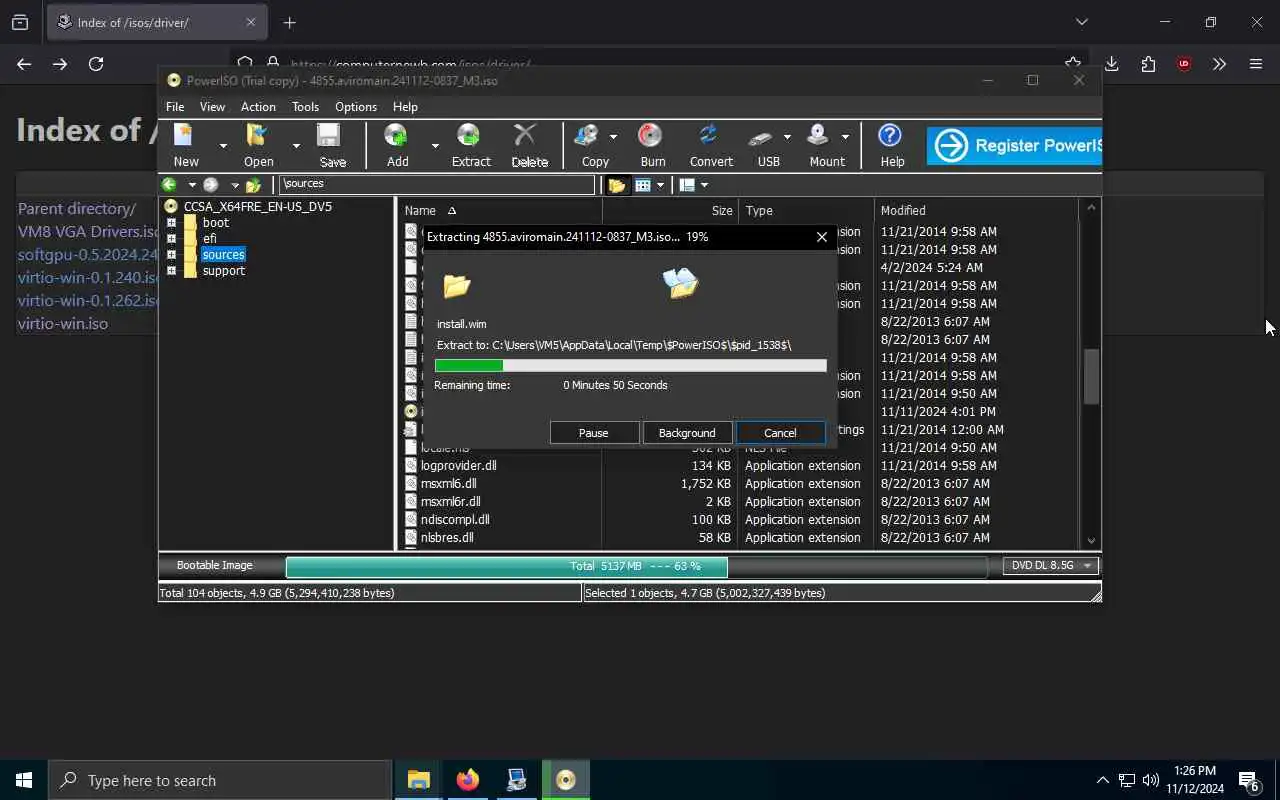Open File Explorer from the taskbar
Image resolution: width=1280 pixels, height=800 pixels.
pos(419,780)
